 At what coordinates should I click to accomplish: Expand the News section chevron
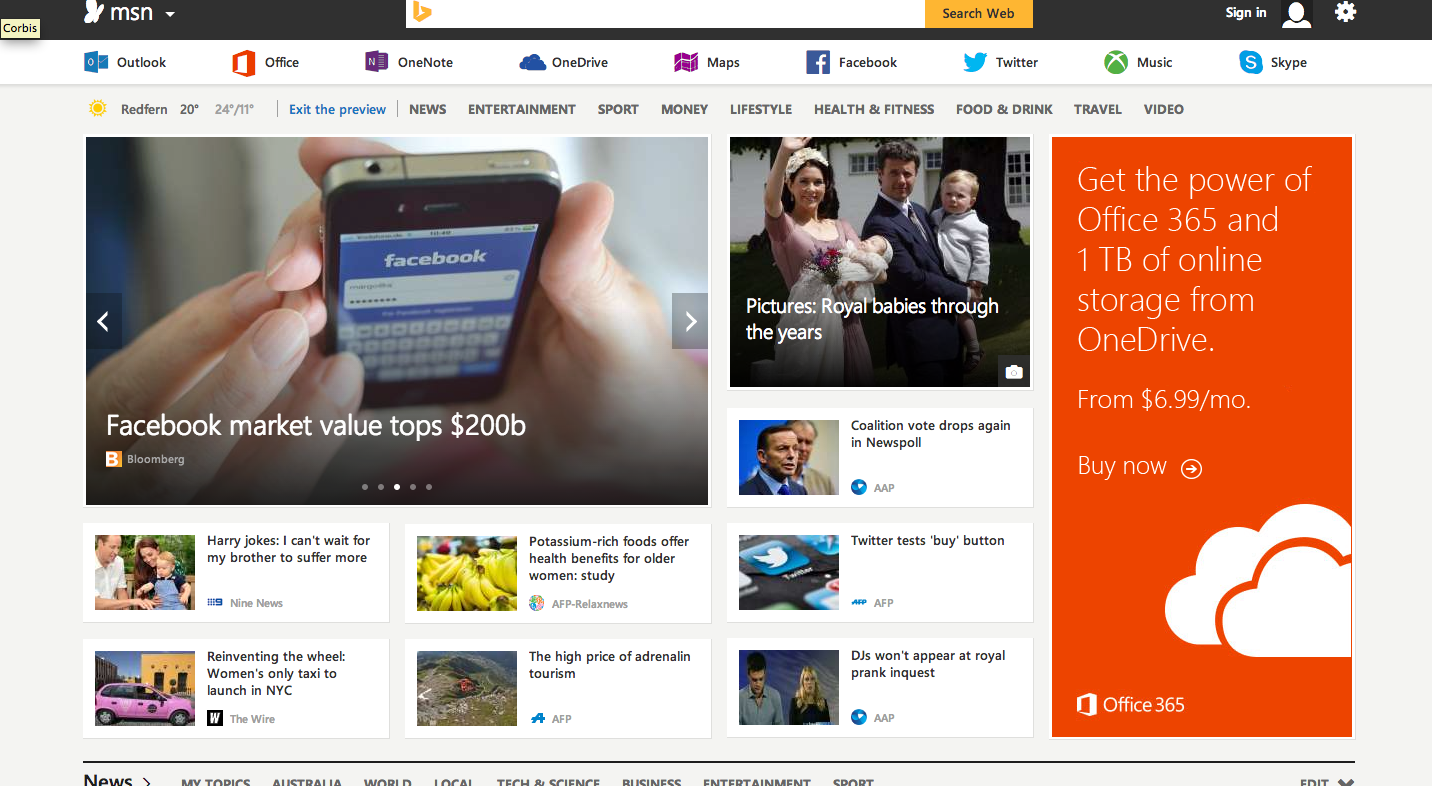click(x=146, y=781)
